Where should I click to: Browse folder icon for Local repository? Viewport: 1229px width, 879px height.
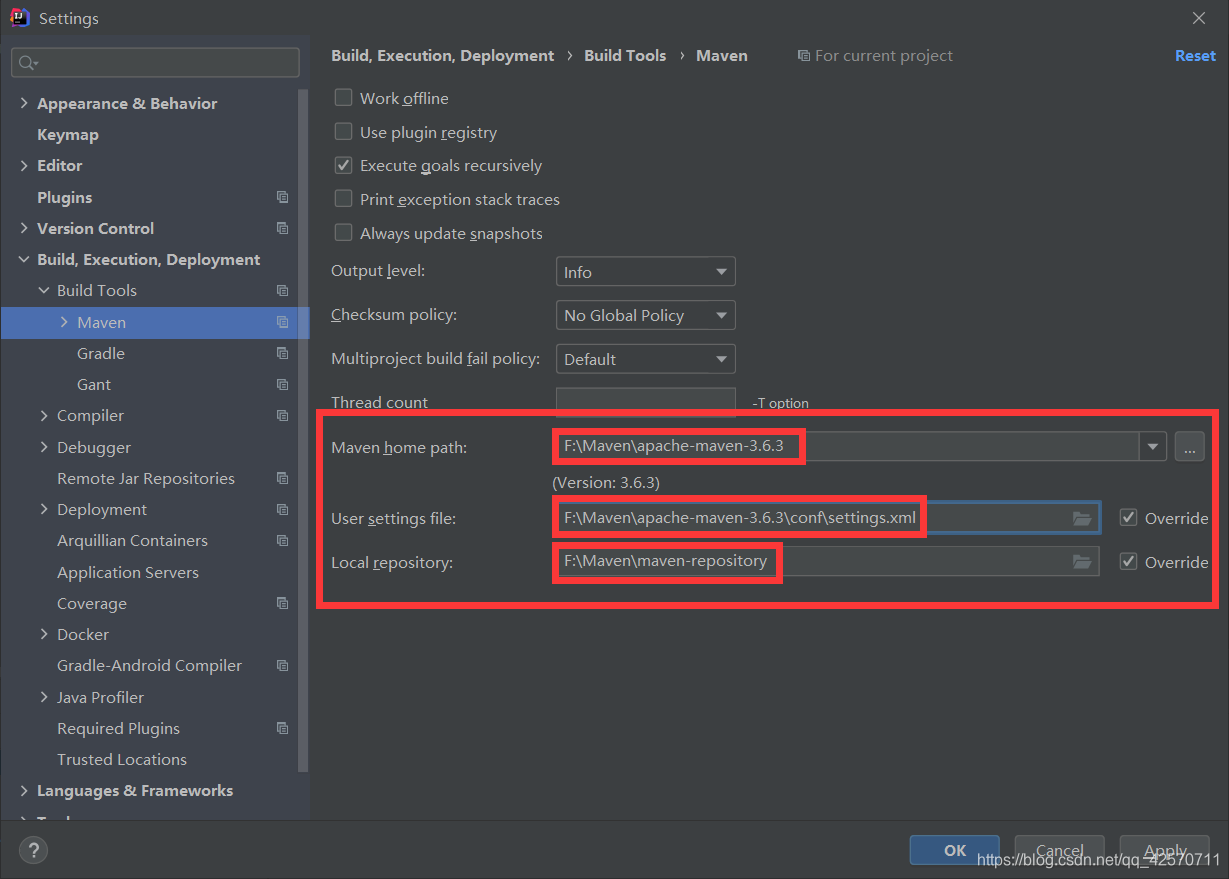[1082, 562]
